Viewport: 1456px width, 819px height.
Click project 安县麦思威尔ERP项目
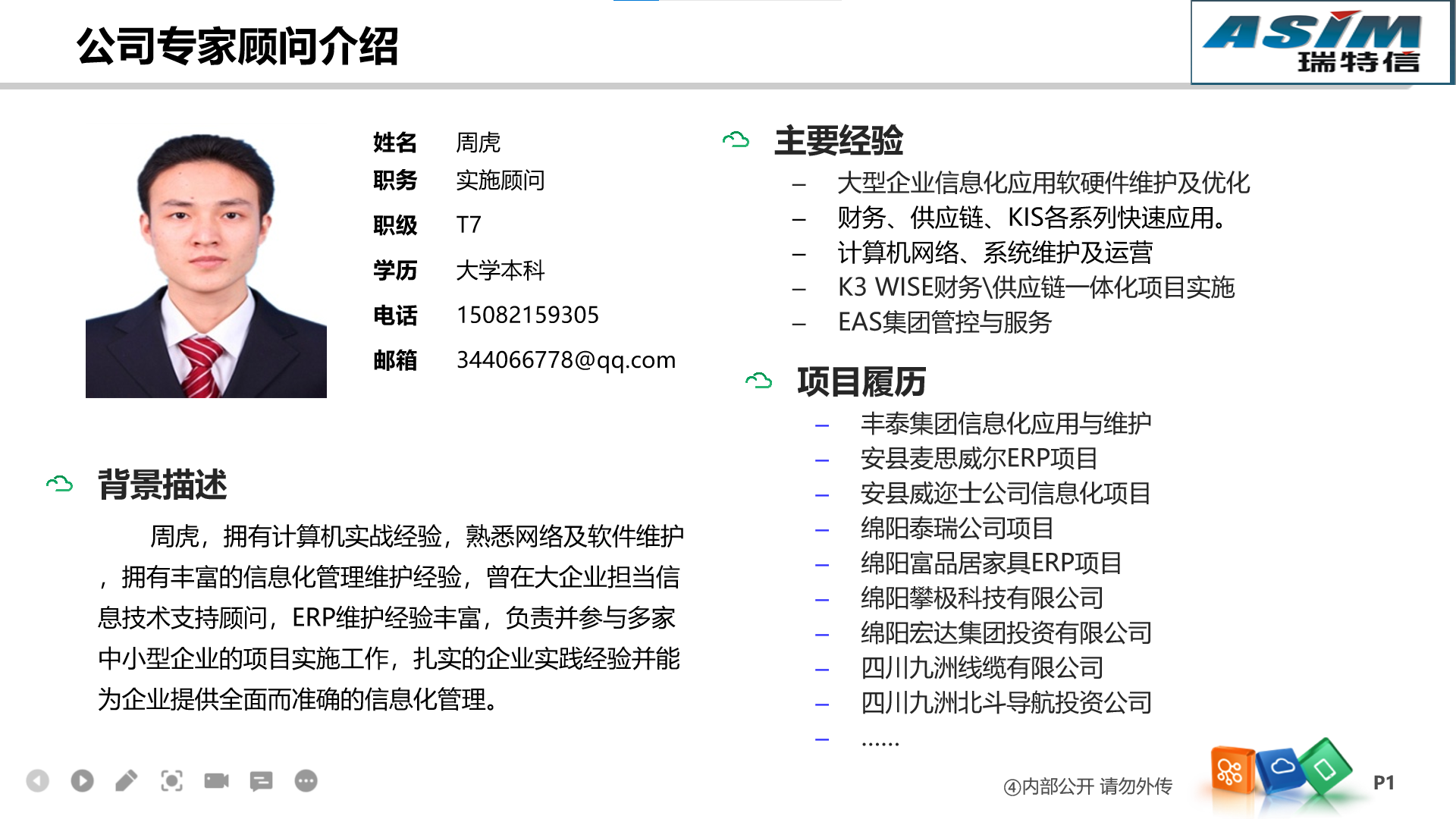tap(979, 458)
